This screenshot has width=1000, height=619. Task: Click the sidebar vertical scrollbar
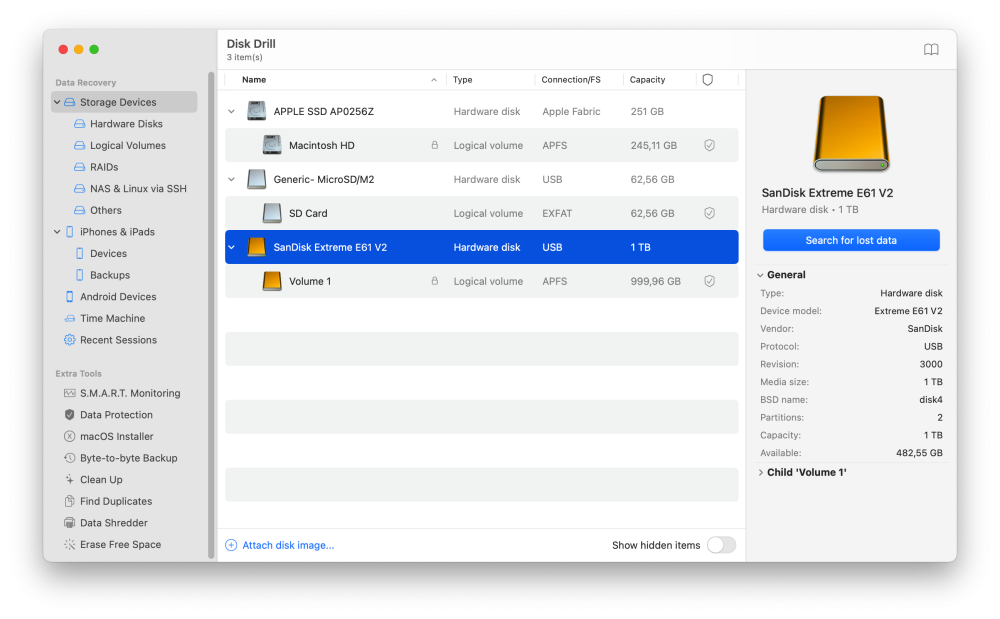point(211,316)
